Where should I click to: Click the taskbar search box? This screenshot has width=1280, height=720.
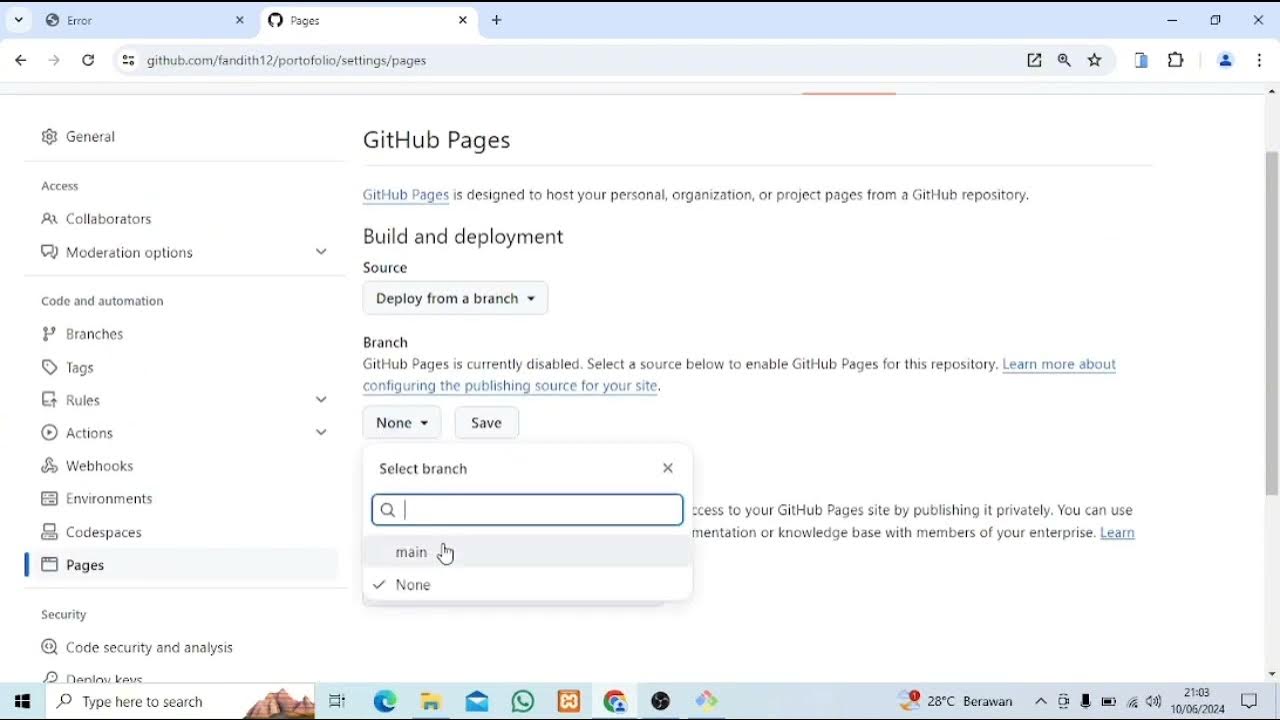(x=180, y=701)
